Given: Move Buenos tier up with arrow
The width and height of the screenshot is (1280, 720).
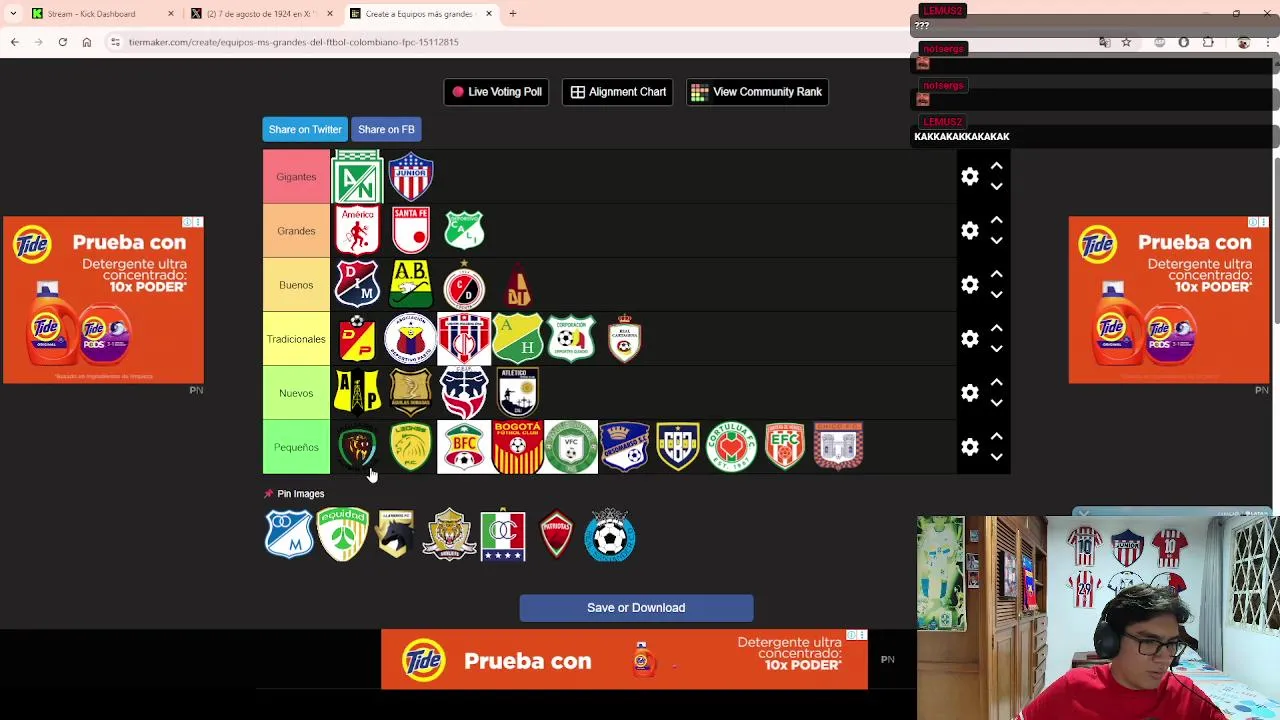Looking at the screenshot, I should 996,274.
